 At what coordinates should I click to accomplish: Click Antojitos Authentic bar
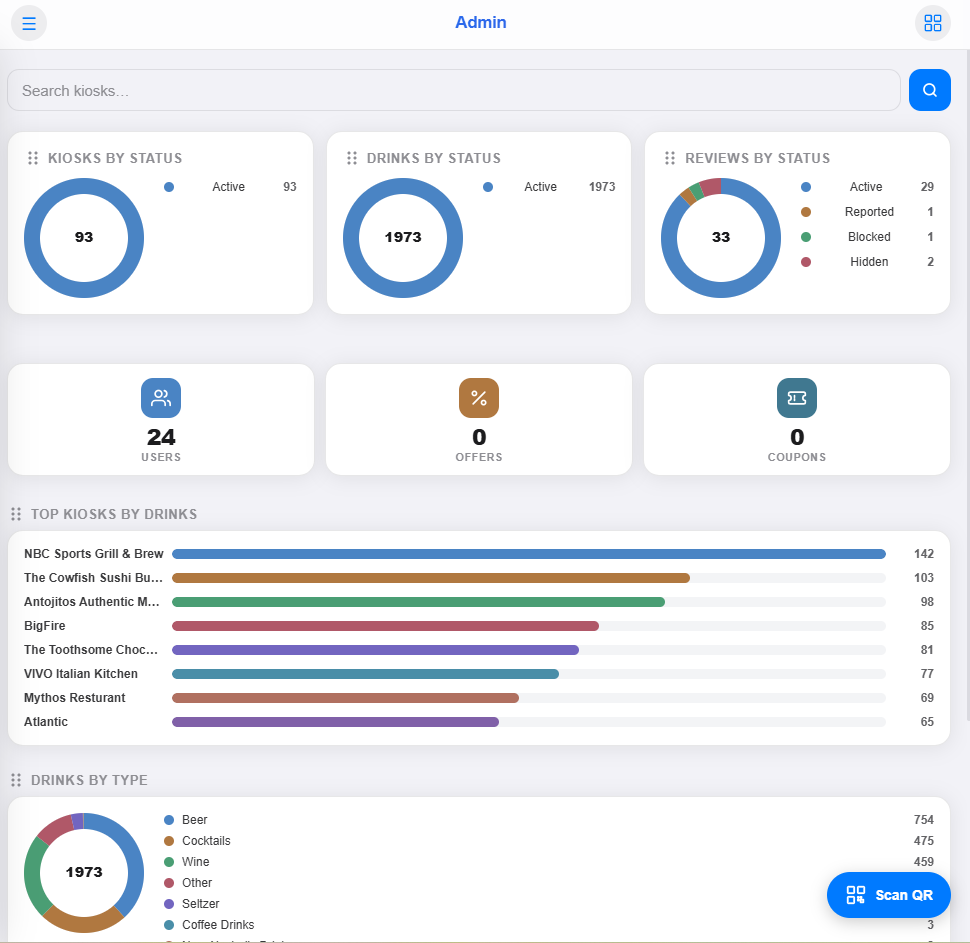418,602
